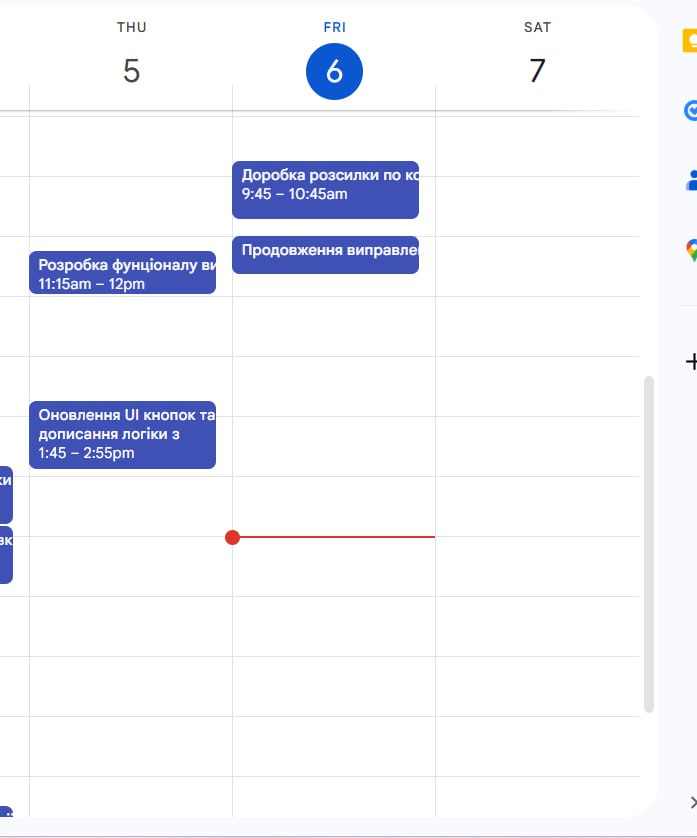Viewport: 697px width, 838px height.
Task: Open Google Keep in the side panel
Action: click(689, 42)
